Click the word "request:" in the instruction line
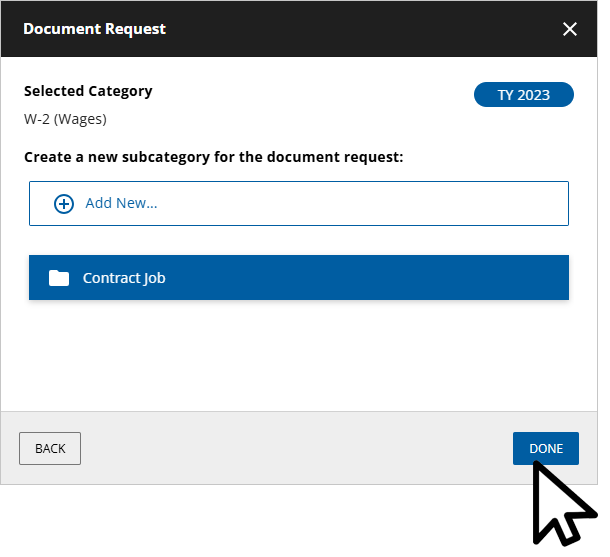This screenshot has width=610, height=557. [x=374, y=157]
